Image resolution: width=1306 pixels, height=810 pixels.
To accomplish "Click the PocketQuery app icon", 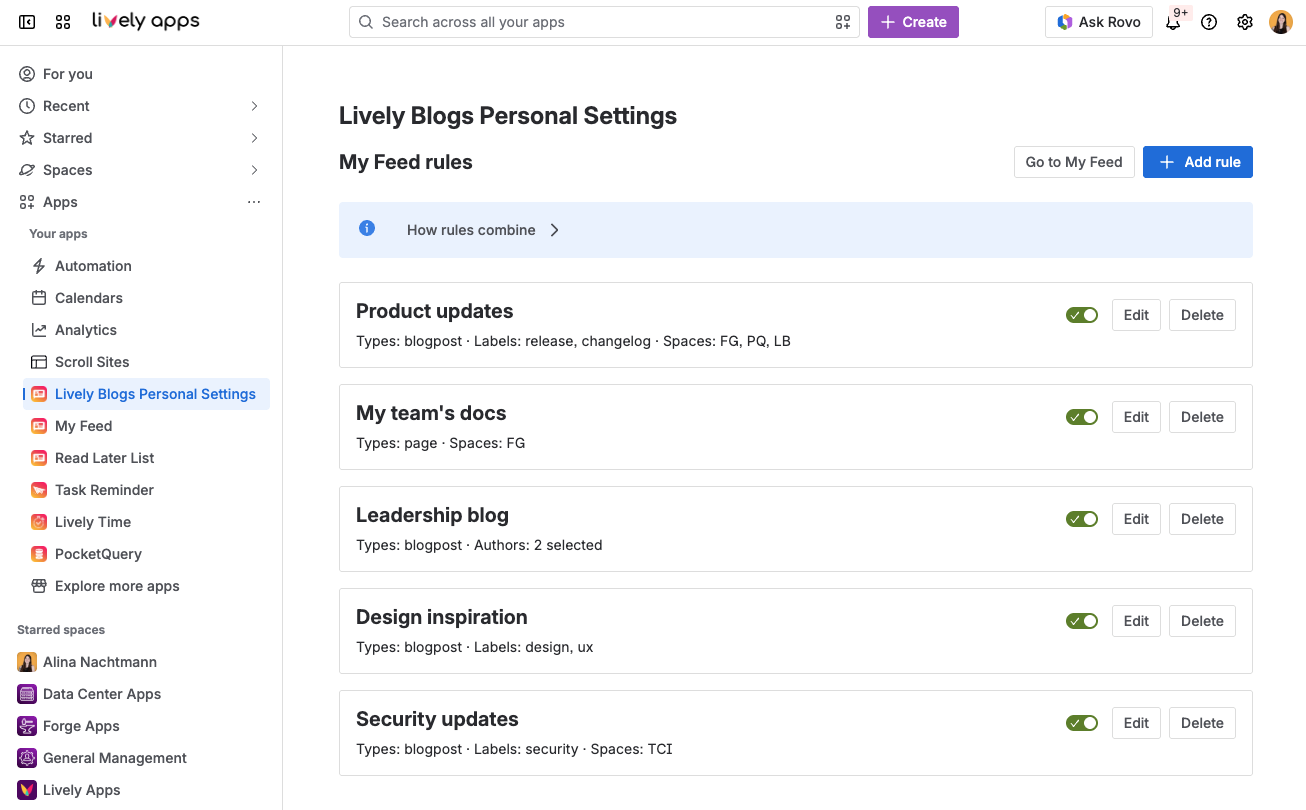I will (x=39, y=554).
